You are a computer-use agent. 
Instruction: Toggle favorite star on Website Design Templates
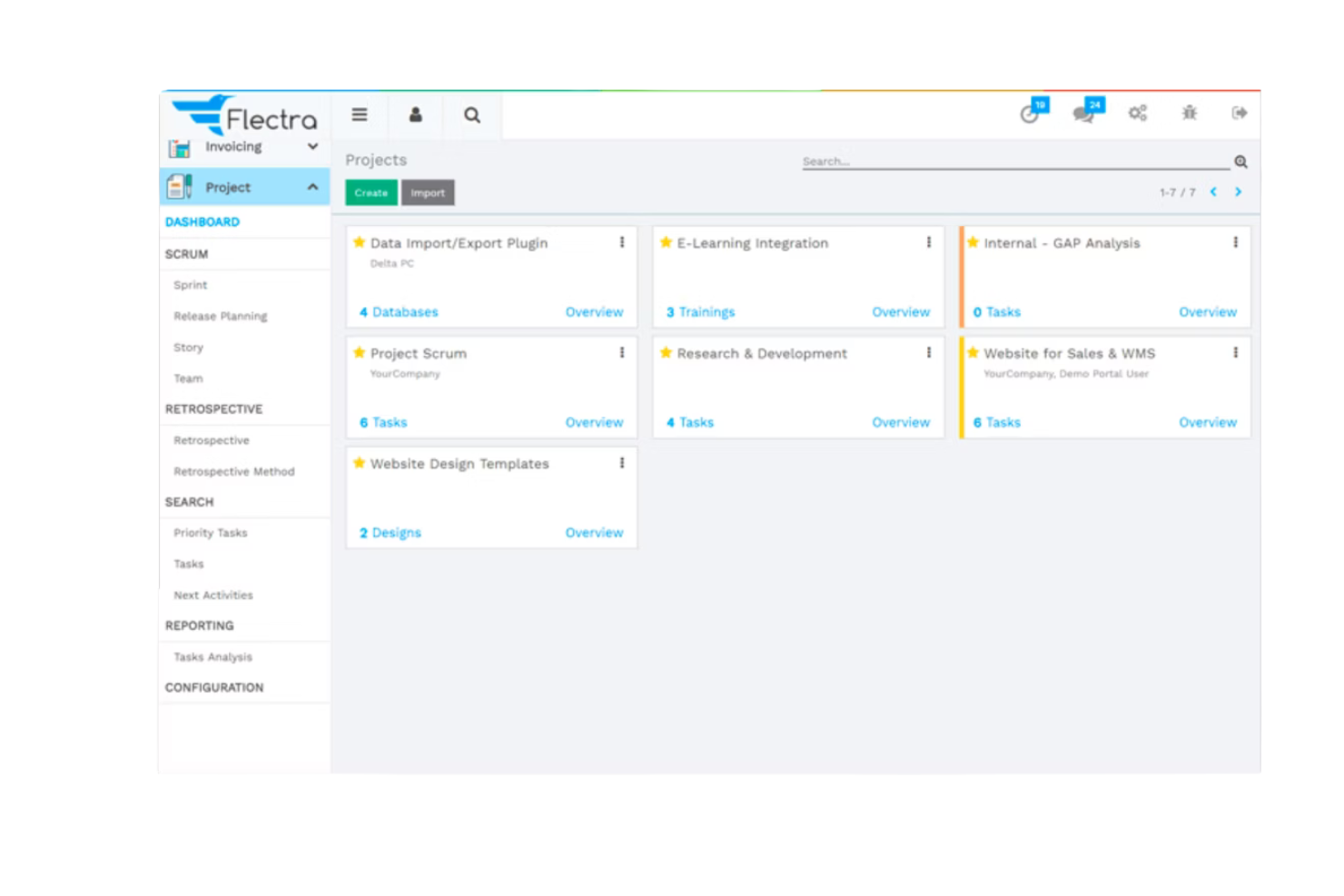(x=360, y=463)
